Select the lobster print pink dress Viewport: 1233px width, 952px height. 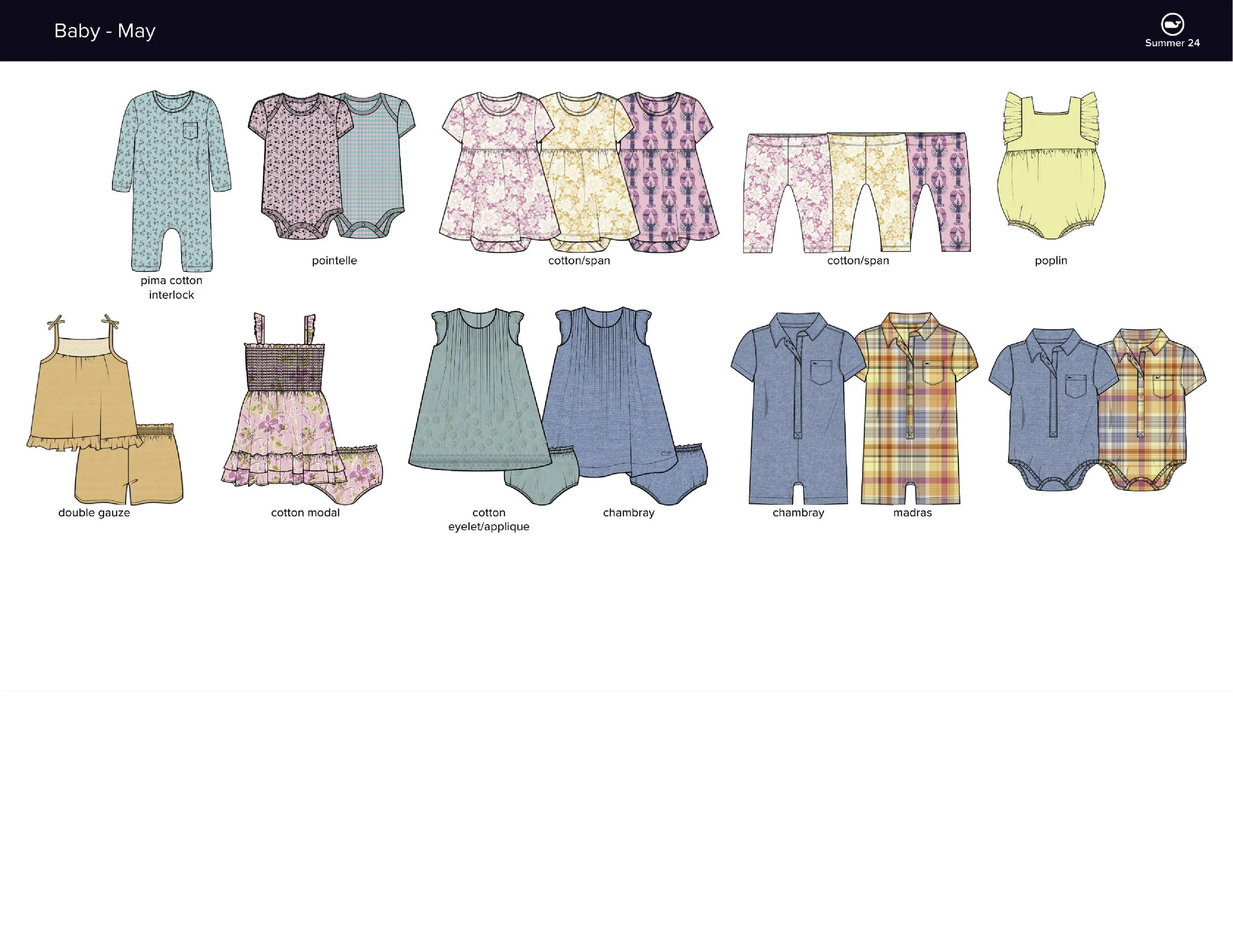[x=666, y=169]
